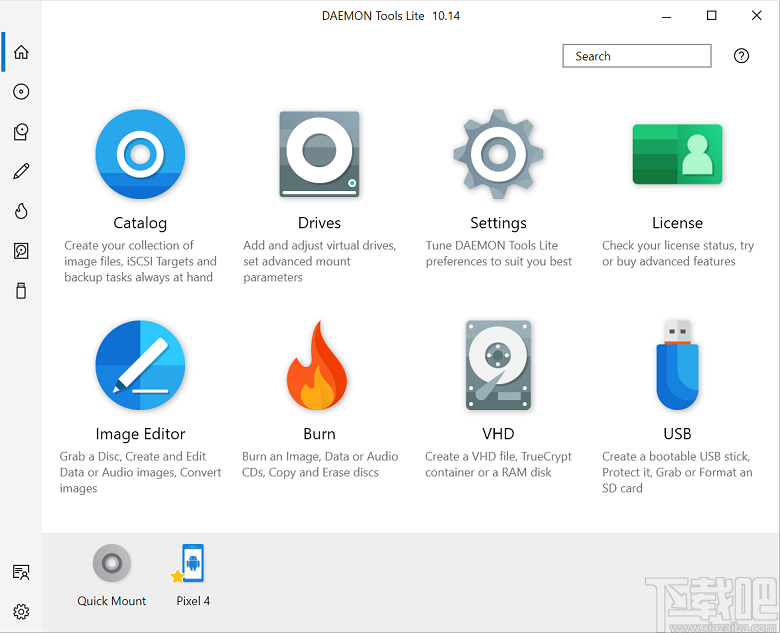Click the large blue USB stick icon
780x633 pixels.
click(x=678, y=365)
